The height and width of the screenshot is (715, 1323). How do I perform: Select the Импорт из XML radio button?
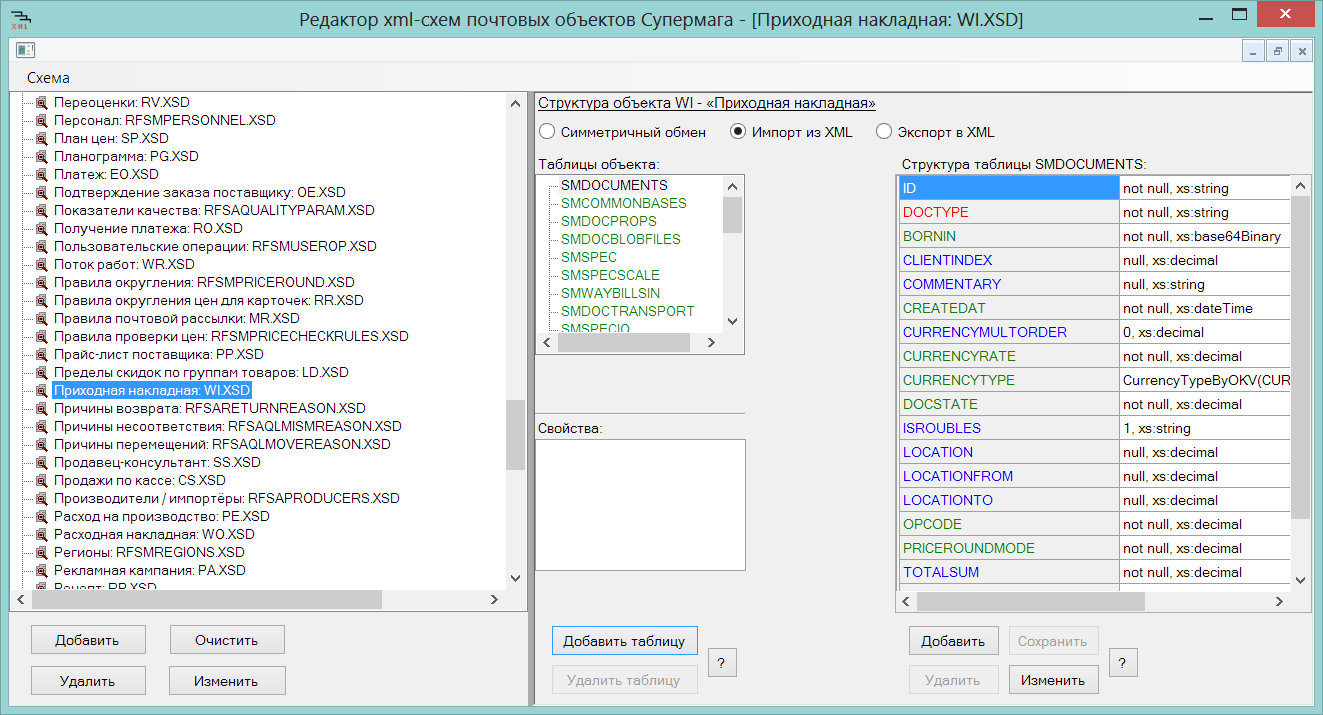tap(738, 132)
